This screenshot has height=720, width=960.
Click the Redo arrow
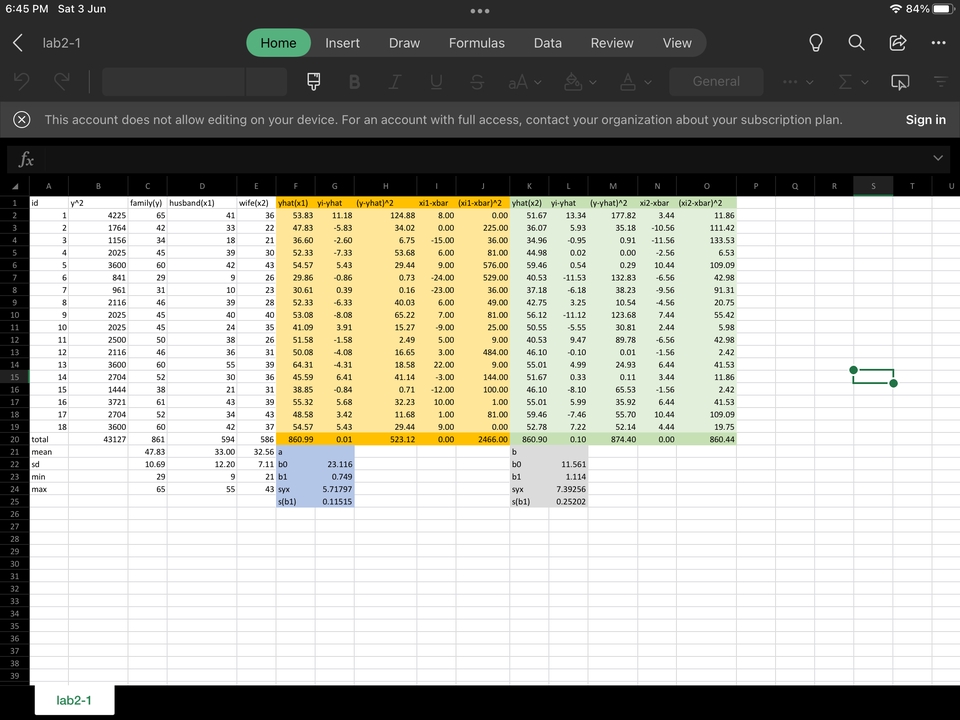click(61, 81)
